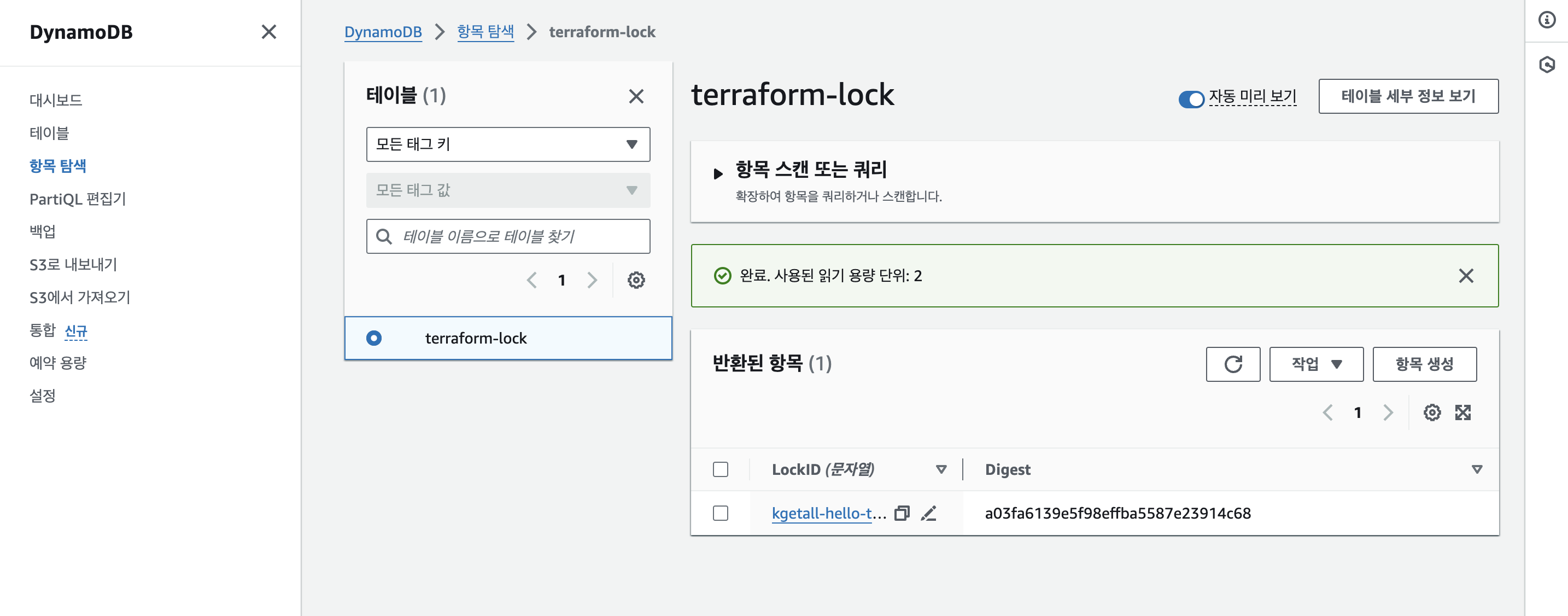Close the tables list panel

point(636,96)
